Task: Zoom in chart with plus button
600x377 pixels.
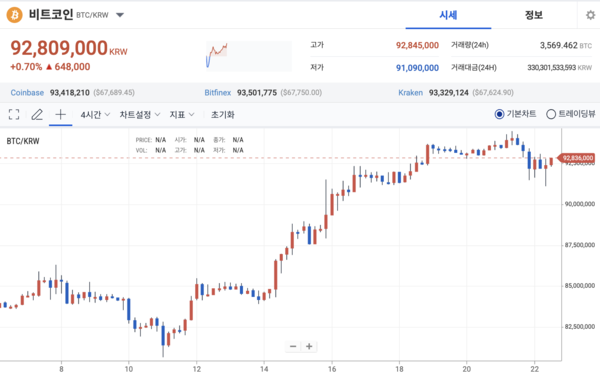Action: 309,346
